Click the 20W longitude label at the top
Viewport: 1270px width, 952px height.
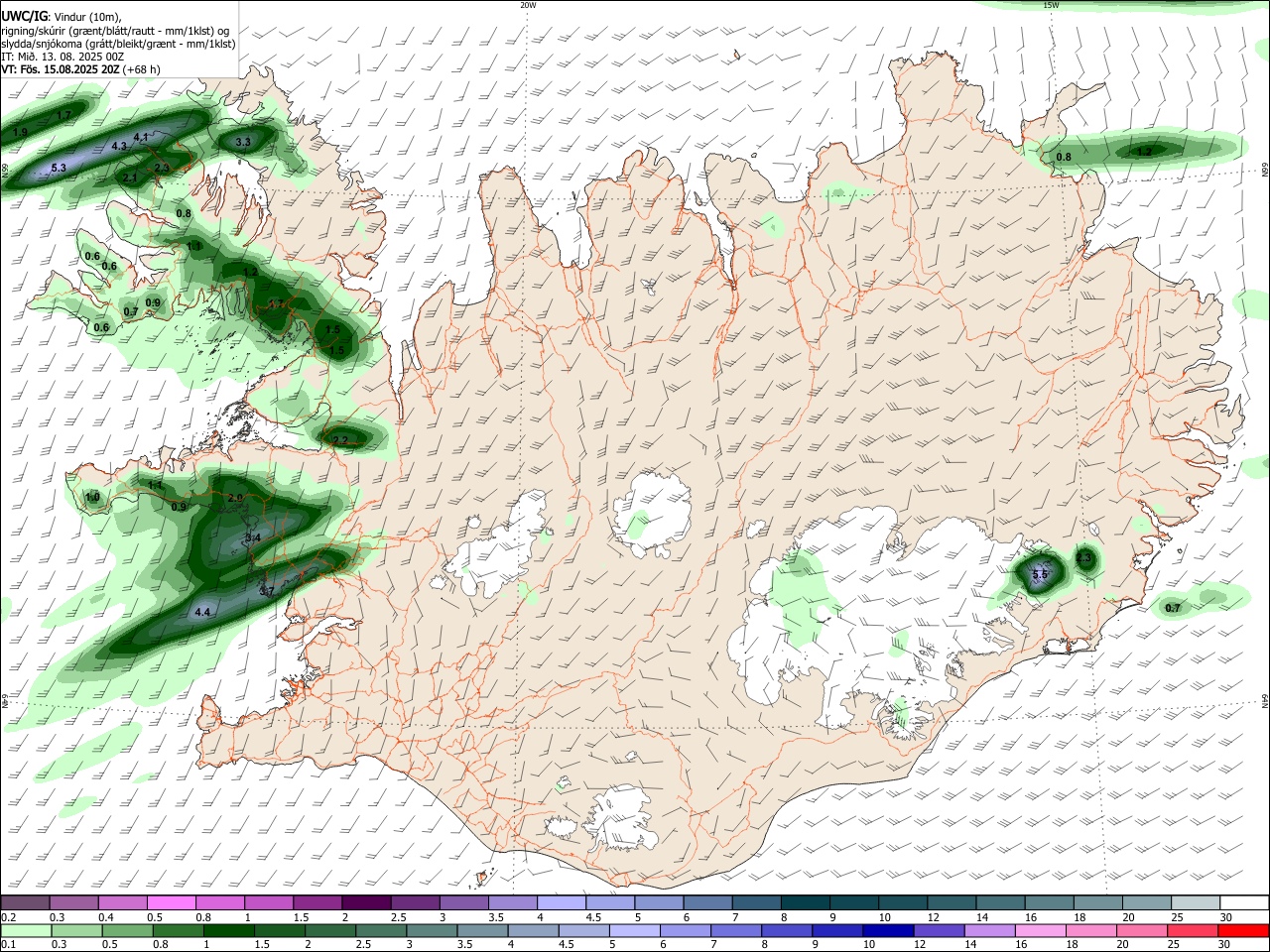(528, 5)
